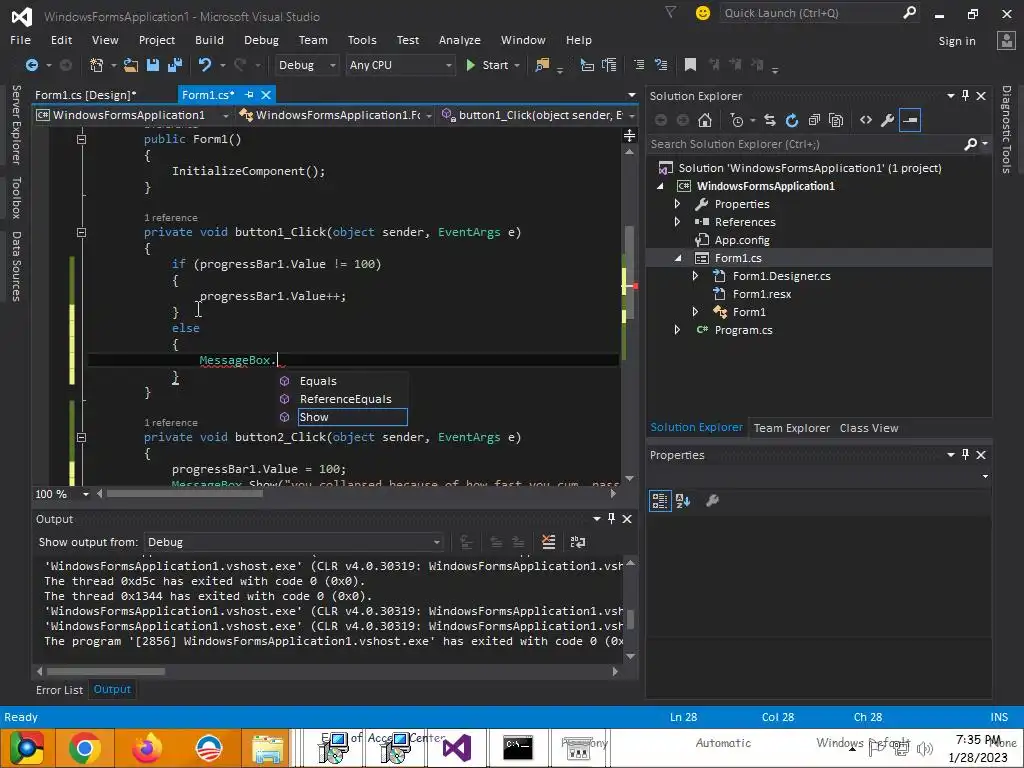
Task: Click the Comment selected lines icon
Action: click(639, 65)
